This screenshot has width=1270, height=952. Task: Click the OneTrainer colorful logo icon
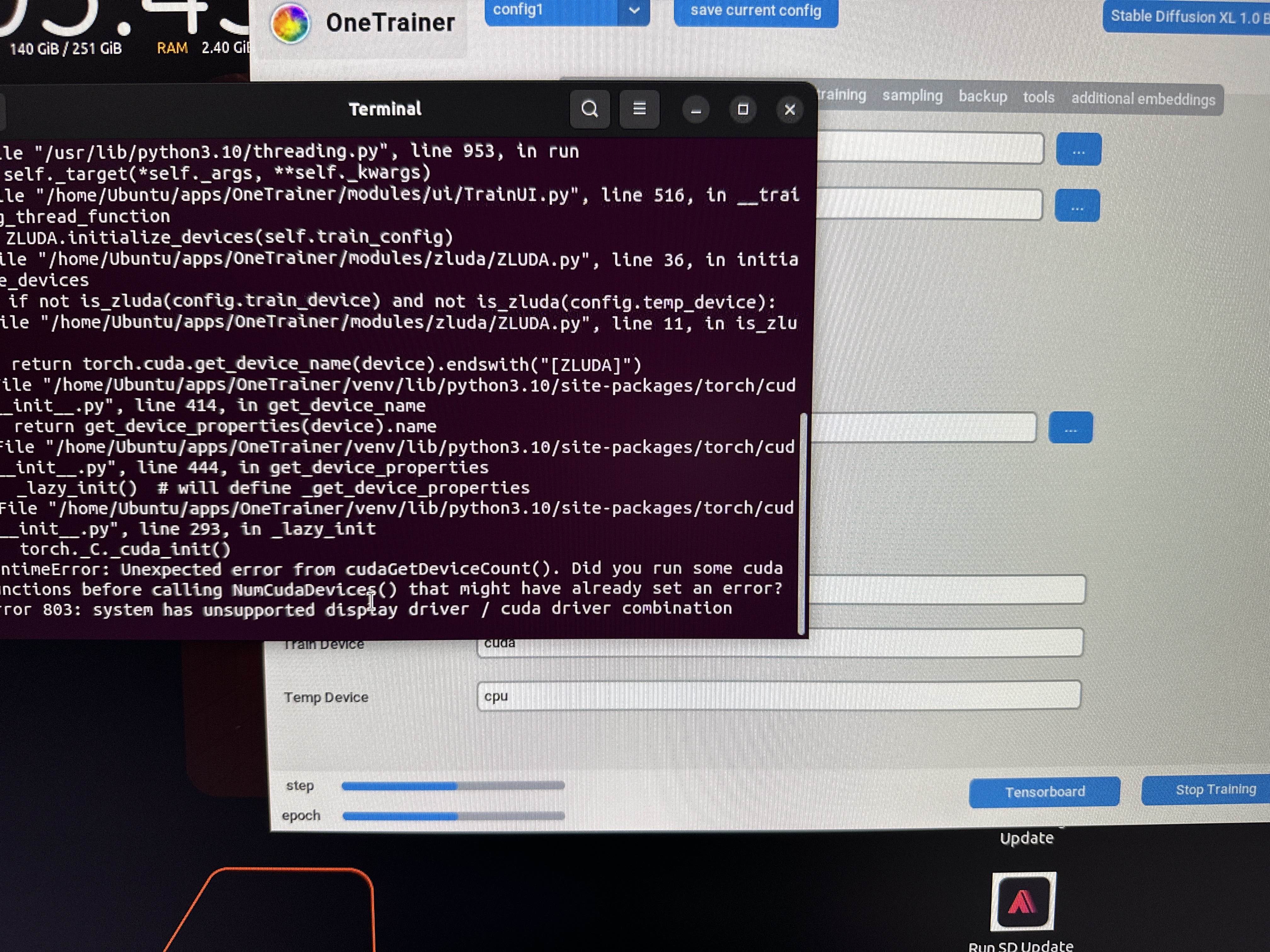(290, 23)
